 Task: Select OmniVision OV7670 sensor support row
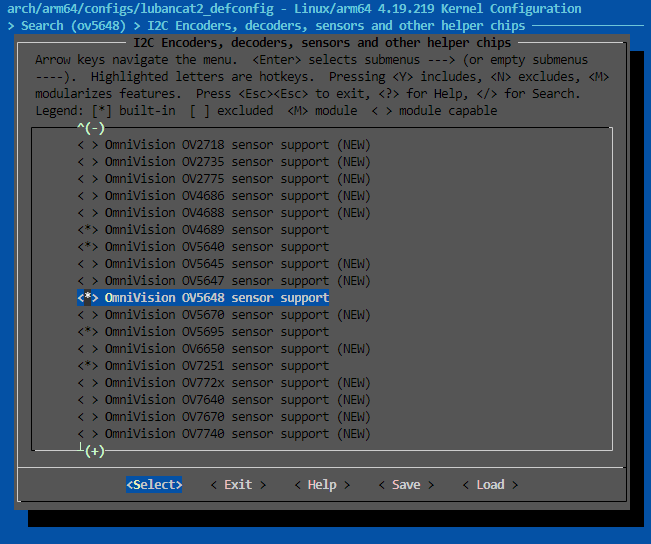coord(224,417)
